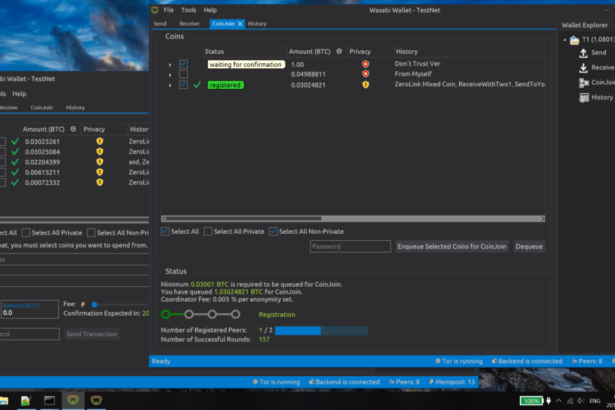Click the Send icon in Wallet Explorer
615x410 pixels.
583,53
